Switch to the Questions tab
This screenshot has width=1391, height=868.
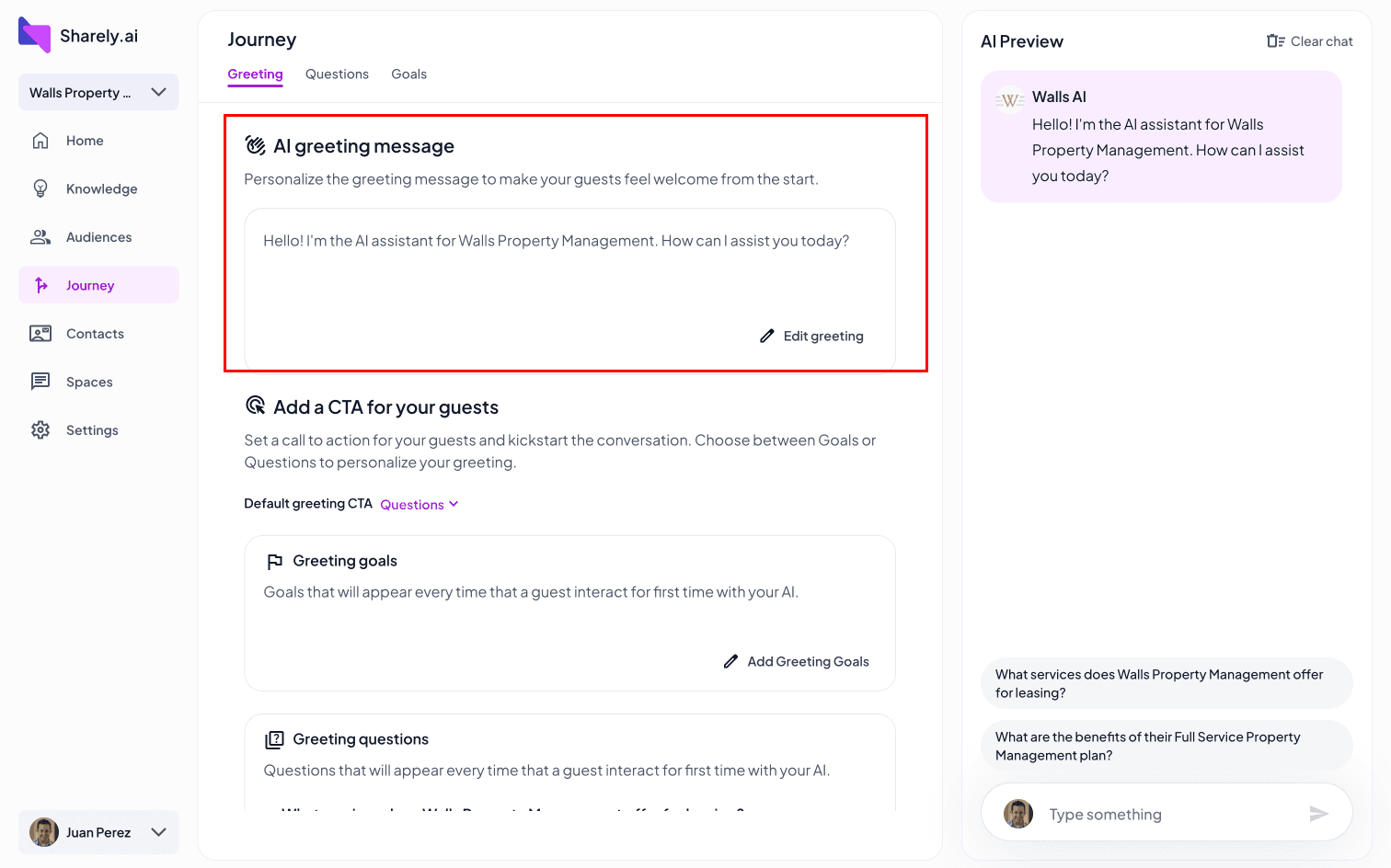[x=337, y=74]
